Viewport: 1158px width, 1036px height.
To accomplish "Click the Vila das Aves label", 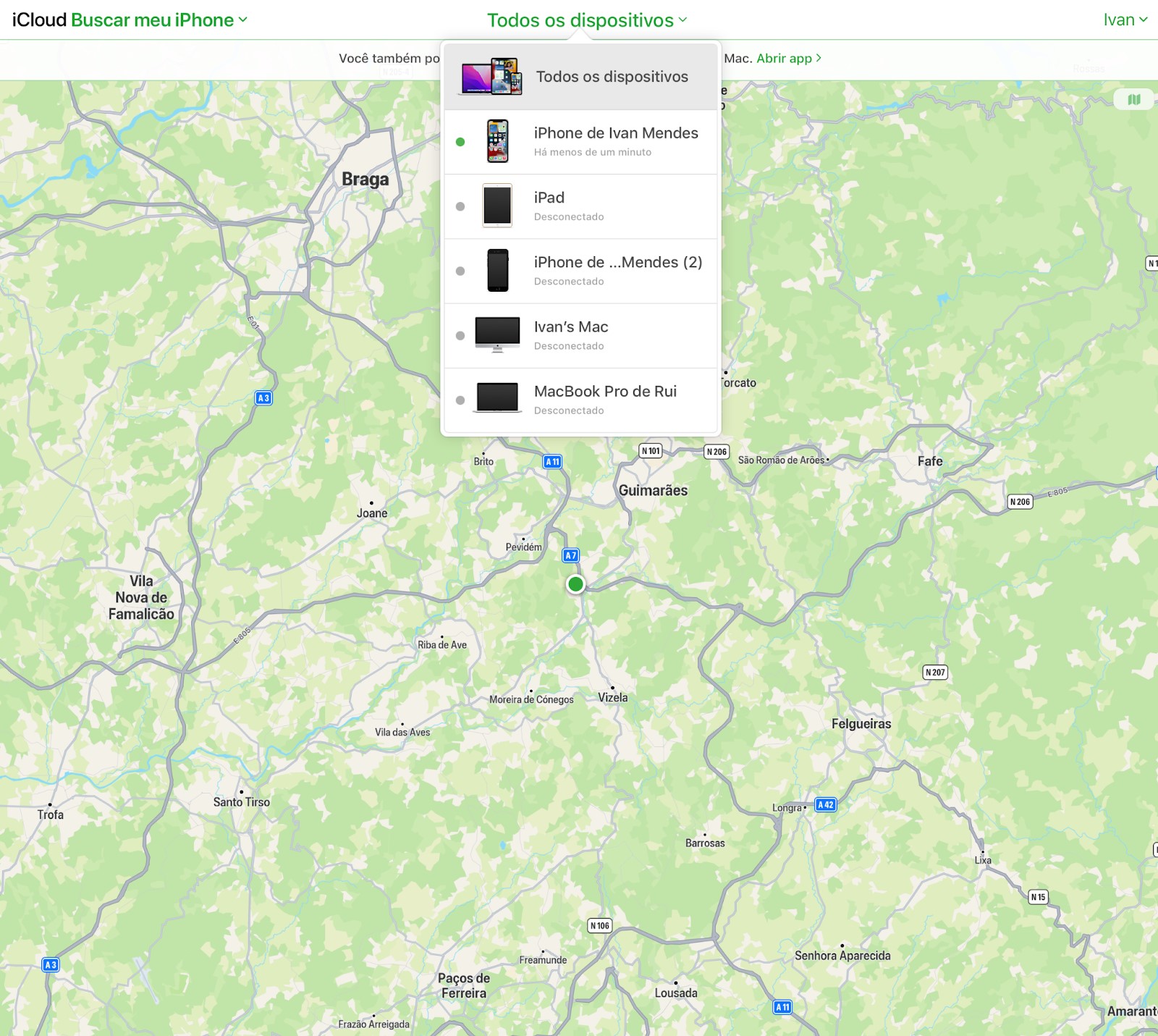I will click(402, 732).
